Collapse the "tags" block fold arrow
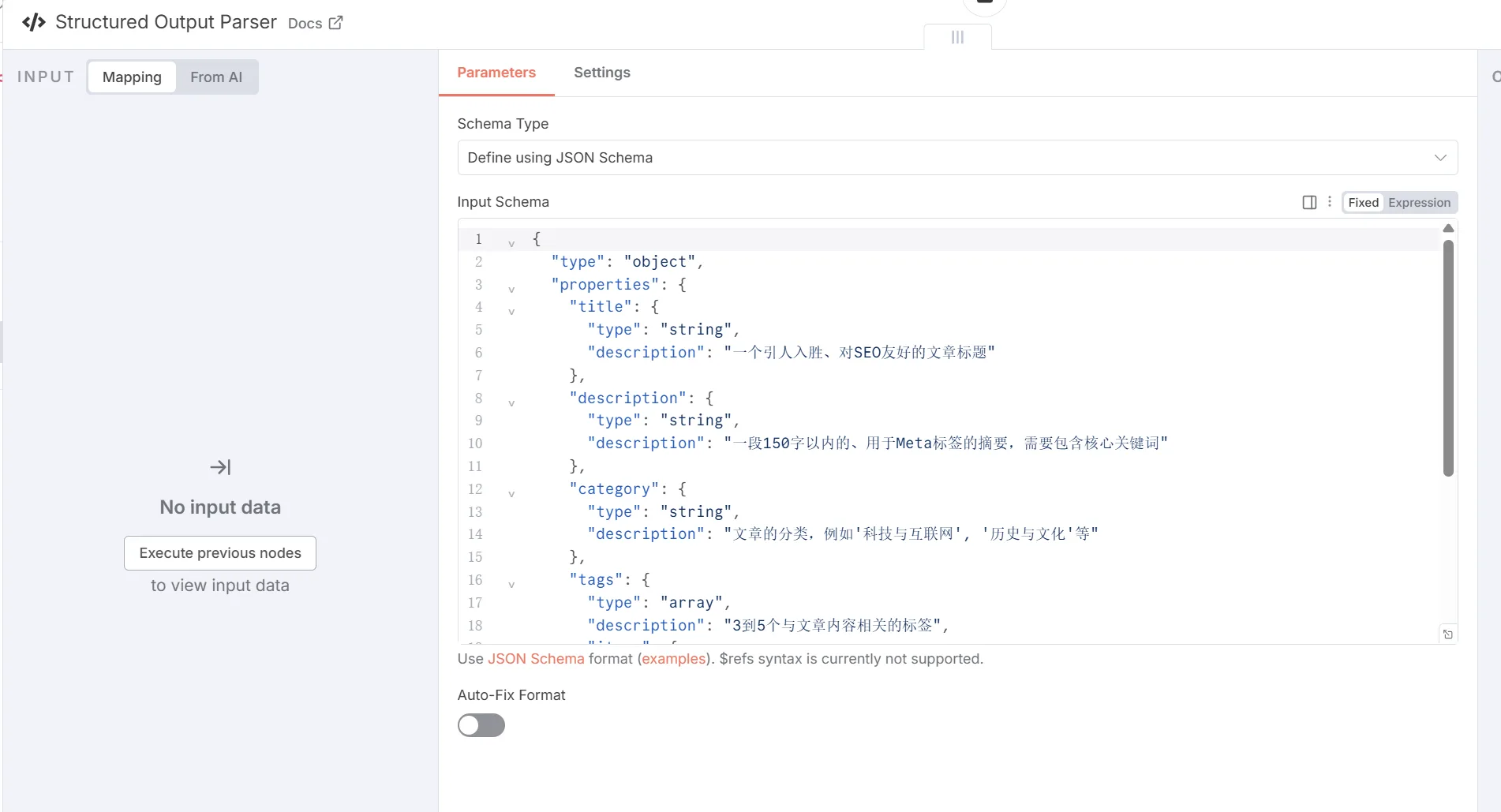This screenshot has height=812, width=1501. coord(511,585)
